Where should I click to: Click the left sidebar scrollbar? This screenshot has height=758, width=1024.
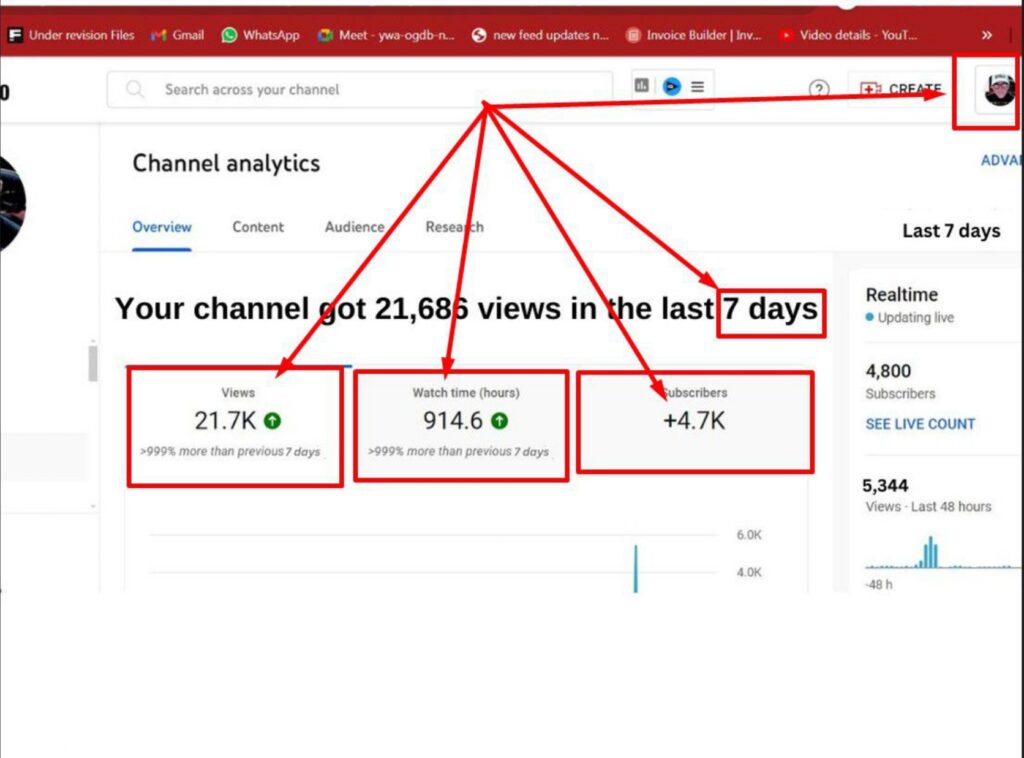[93, 363]
